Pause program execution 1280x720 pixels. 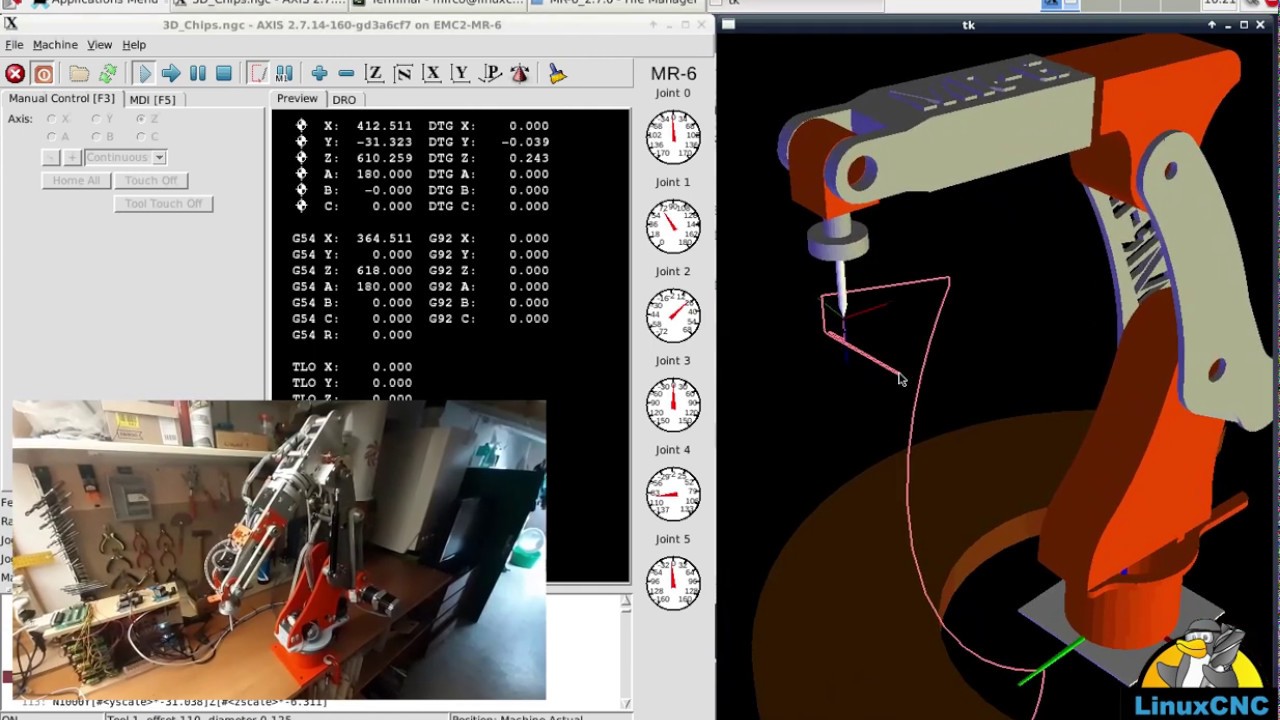point(198,73)
